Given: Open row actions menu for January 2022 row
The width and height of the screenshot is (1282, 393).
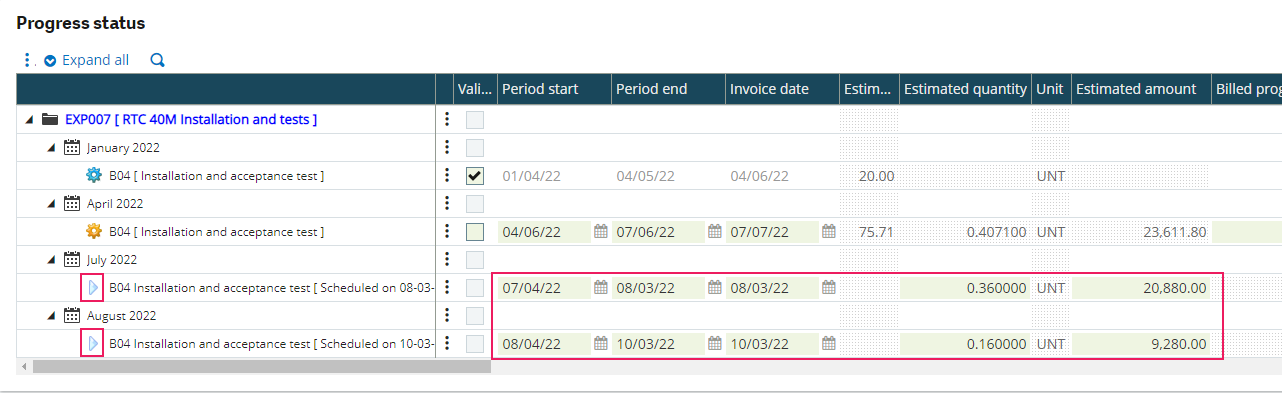Looking at the screenshot, I should tap(446, 147).
